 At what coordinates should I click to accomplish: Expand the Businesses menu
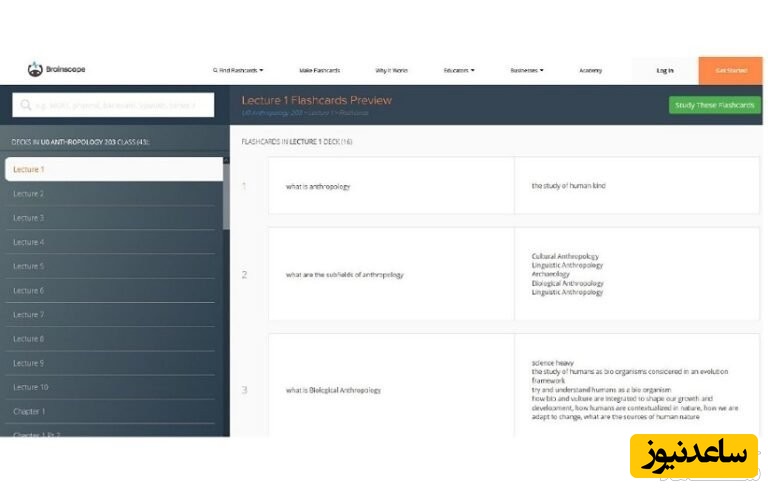526,70
